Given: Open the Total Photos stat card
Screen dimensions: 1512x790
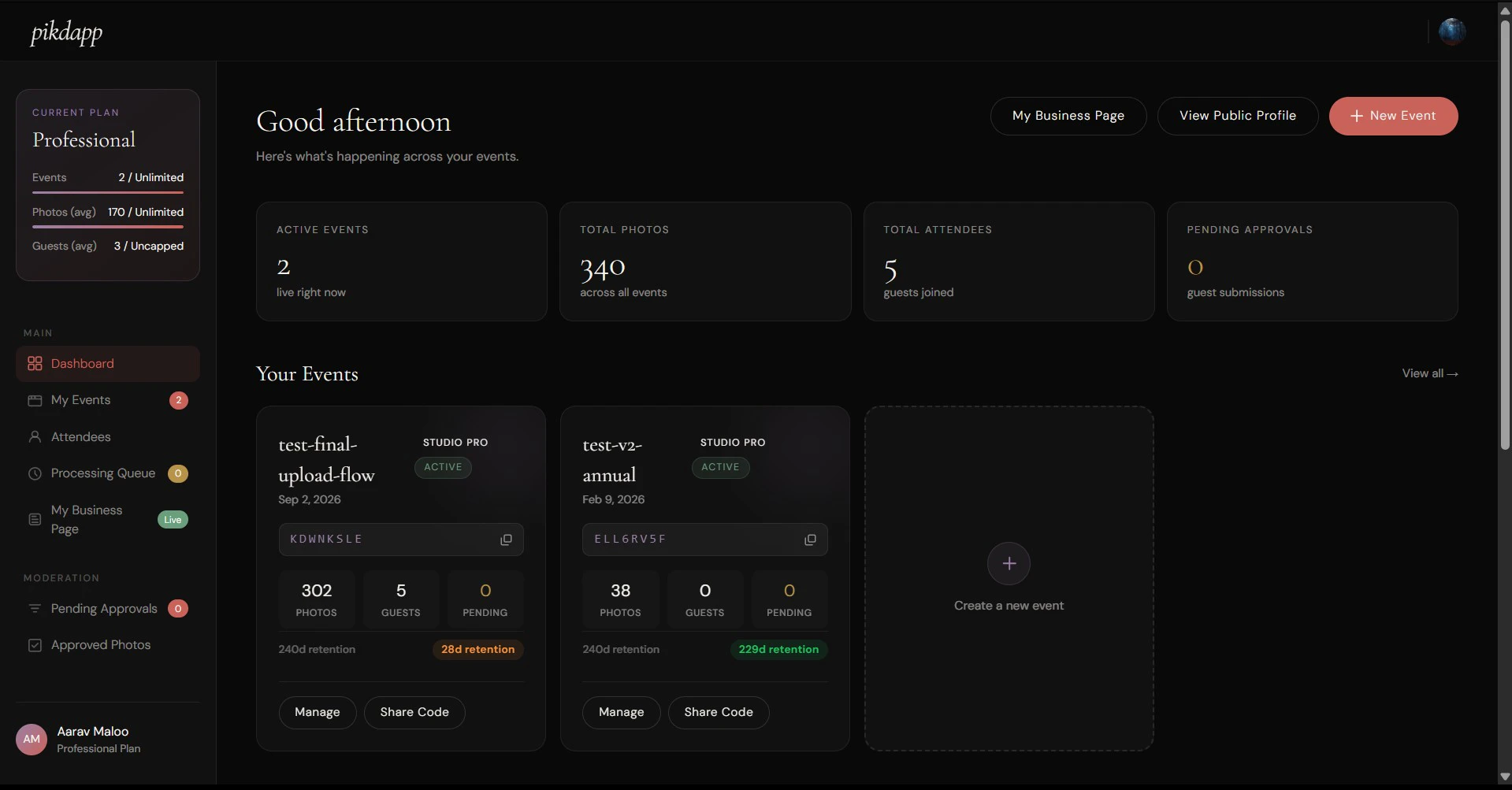Looking at the screenshot, I should point(705,261).
